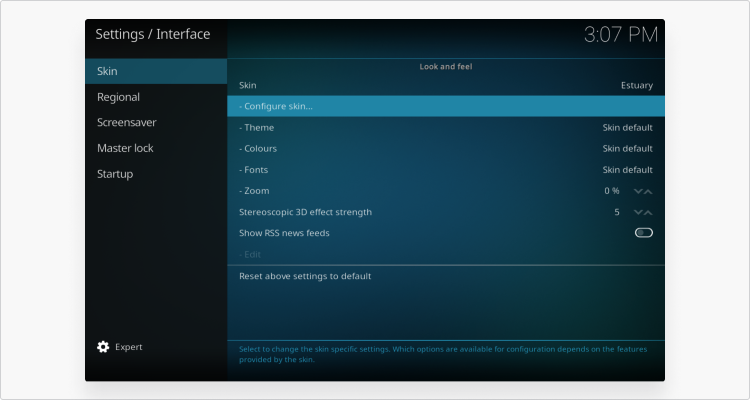This screenshot has width=750, height=400.
Task: Go to the Master lock category
Action: (156, 148)
